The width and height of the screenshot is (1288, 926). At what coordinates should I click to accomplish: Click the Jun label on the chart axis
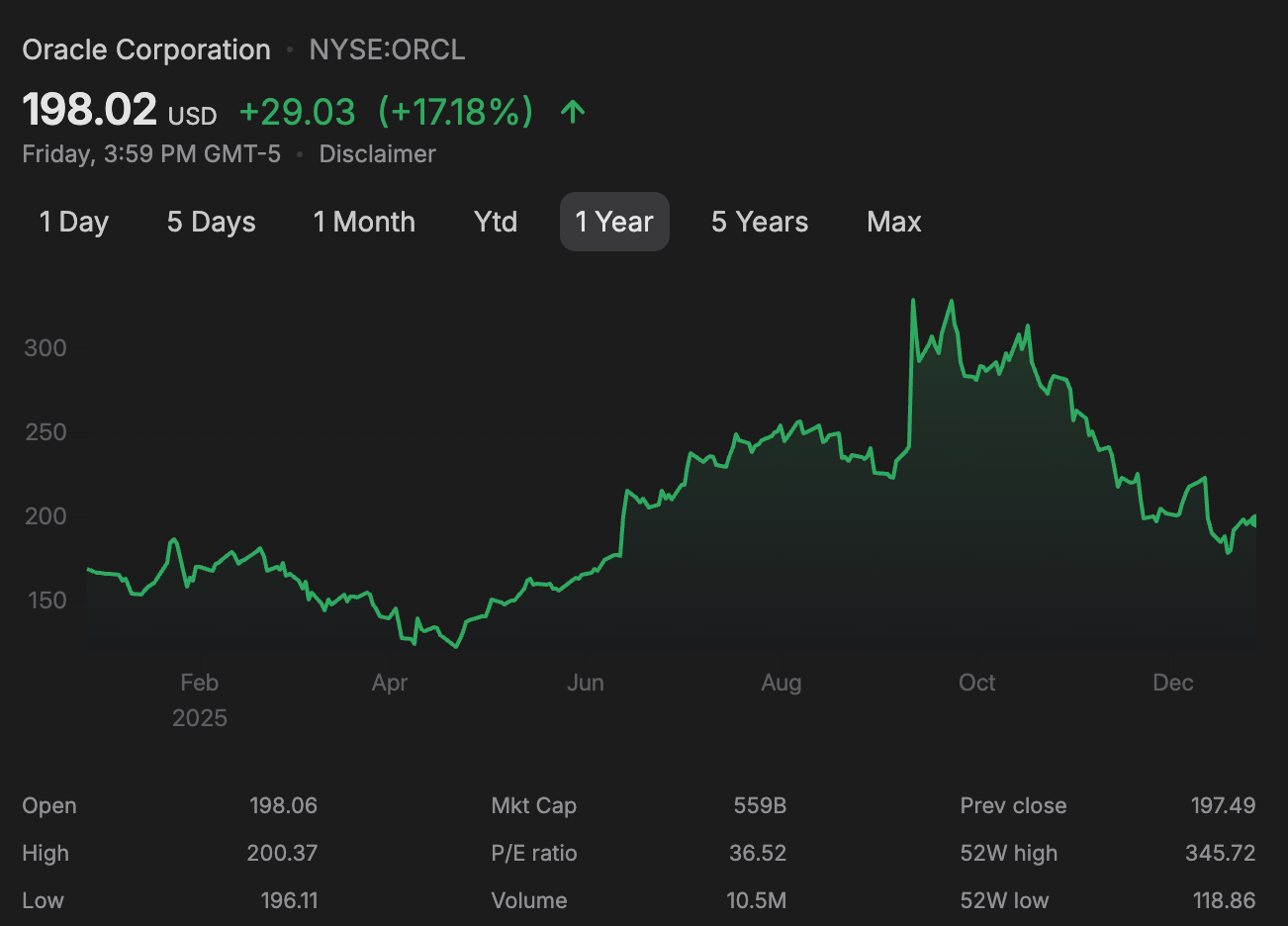(586, 683)
